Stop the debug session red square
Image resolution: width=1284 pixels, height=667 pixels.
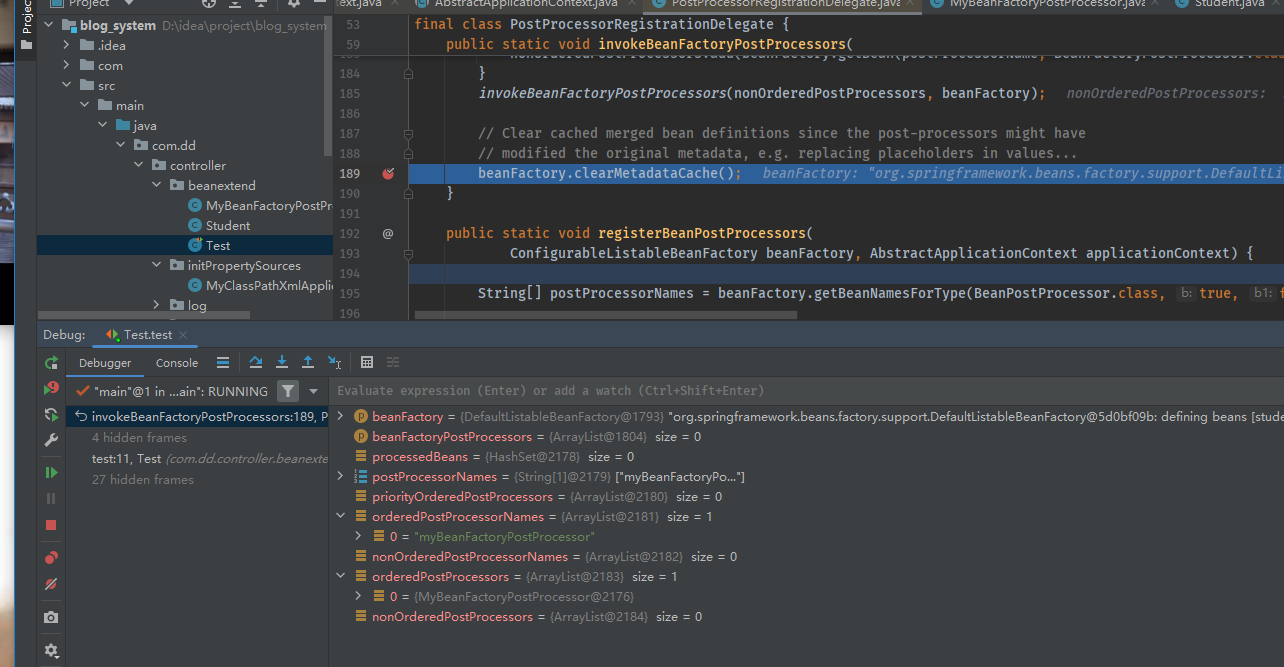coord(51,525)
